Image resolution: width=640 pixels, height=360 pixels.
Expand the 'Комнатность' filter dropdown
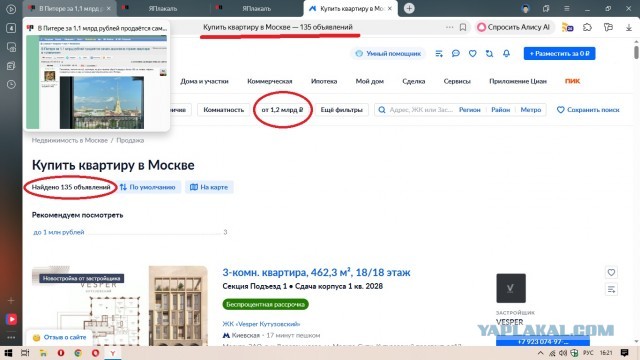tap(223, 110)
